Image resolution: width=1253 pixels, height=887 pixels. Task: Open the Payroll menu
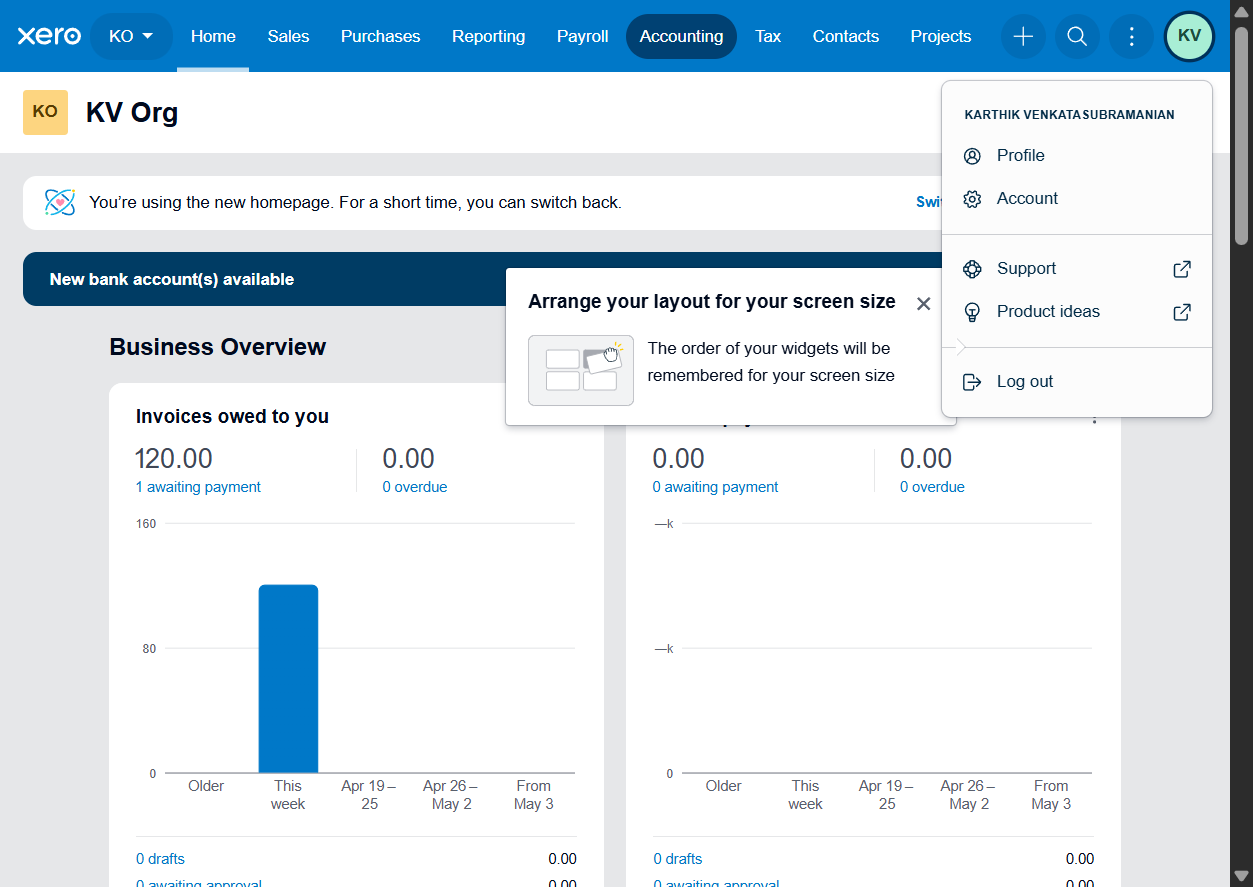[583, 36]
